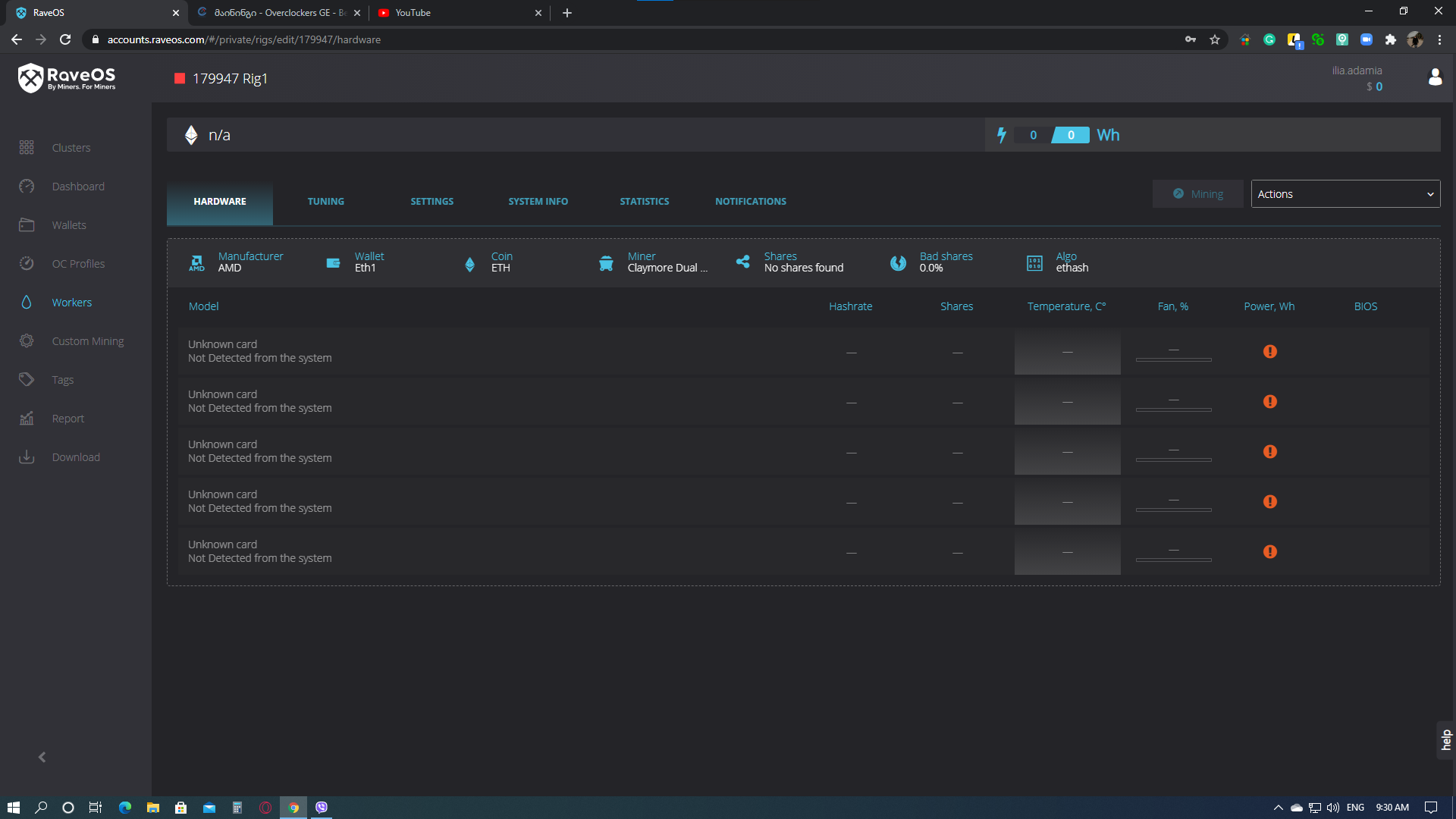
Task: Open the System Info tab
Action: coord(538,202)
